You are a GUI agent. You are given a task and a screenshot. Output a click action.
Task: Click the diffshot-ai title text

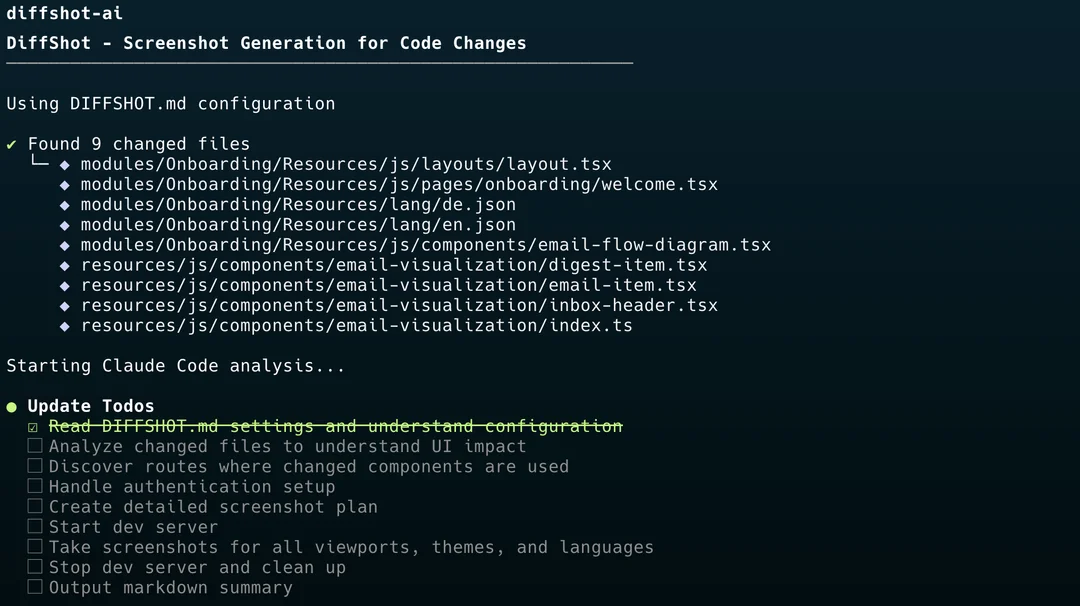tap(65, 13)
